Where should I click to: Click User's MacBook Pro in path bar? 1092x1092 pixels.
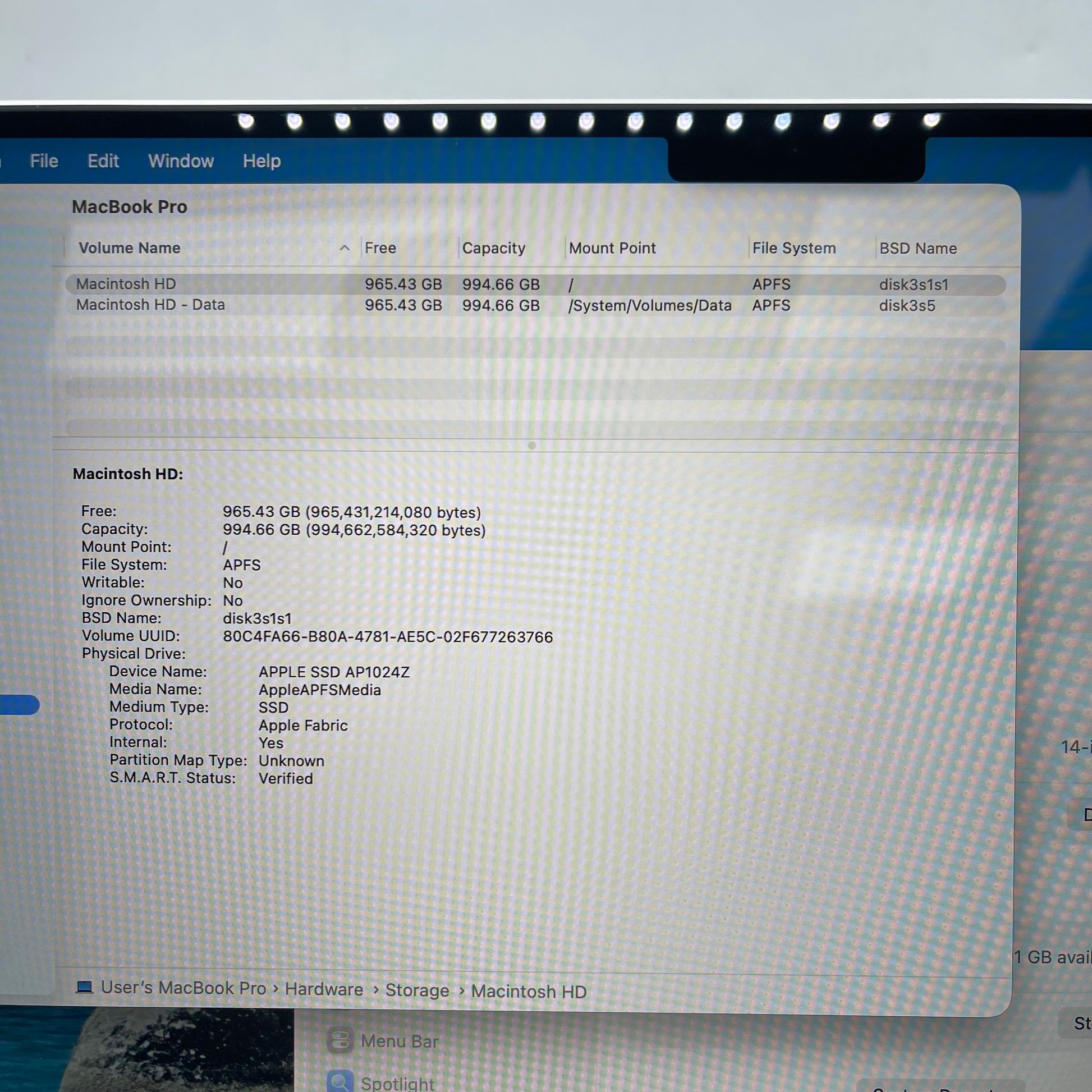tap(183, 988)
